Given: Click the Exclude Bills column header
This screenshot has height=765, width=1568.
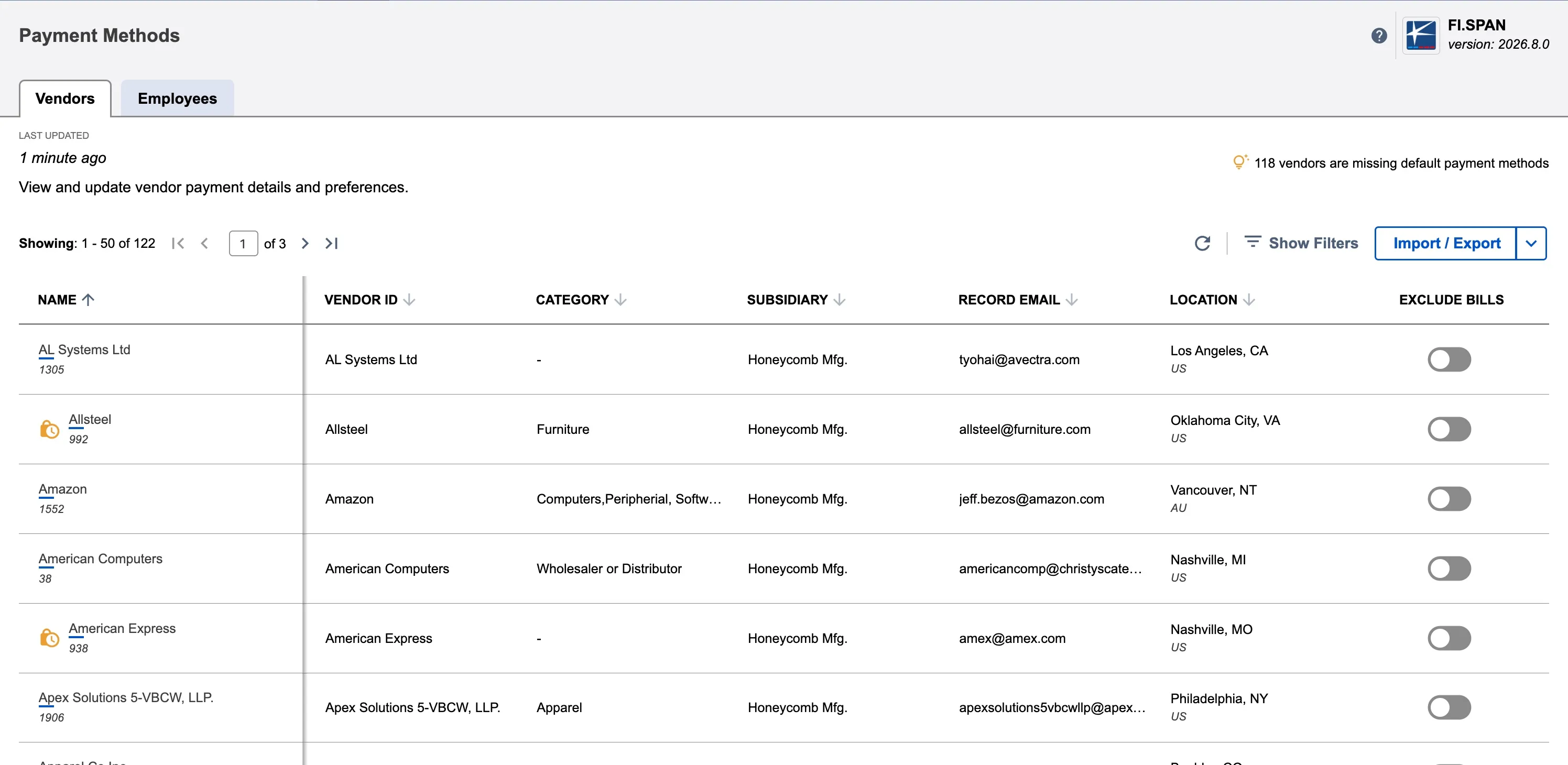Looking at the screenshot, I should 1451,299.
